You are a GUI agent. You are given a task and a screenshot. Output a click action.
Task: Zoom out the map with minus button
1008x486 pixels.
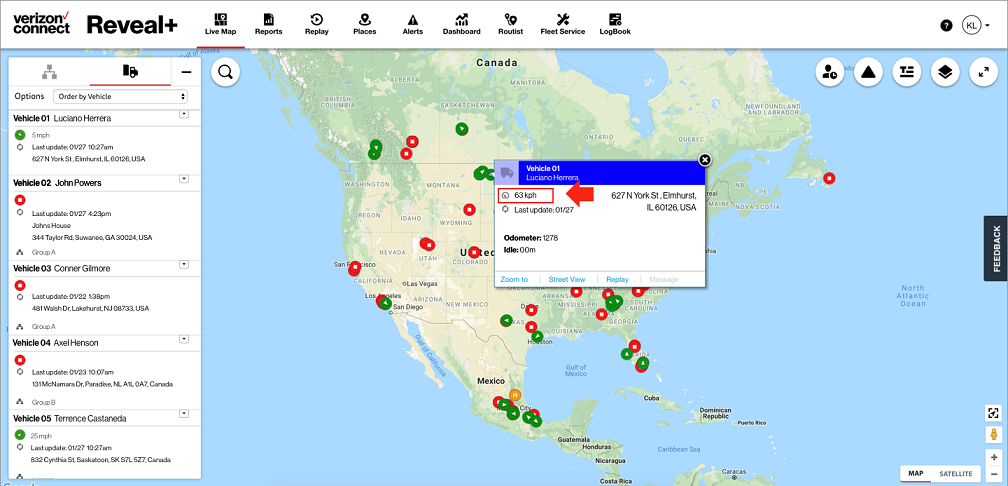click(994, 473)
